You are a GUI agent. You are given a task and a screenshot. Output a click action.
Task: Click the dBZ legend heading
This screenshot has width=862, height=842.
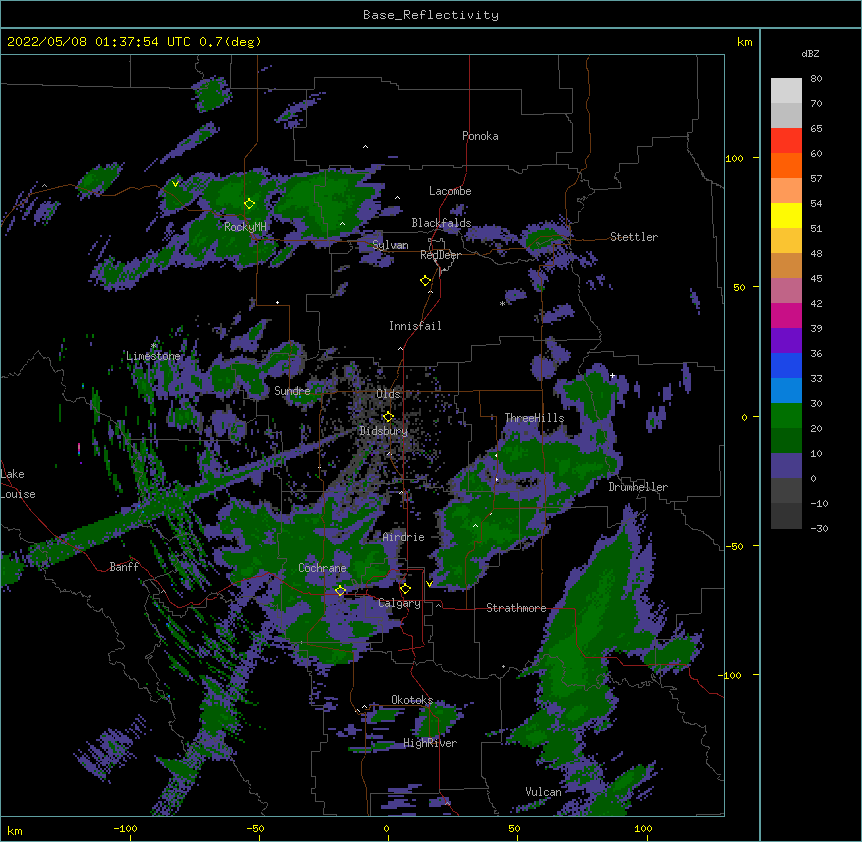point(810,53)
